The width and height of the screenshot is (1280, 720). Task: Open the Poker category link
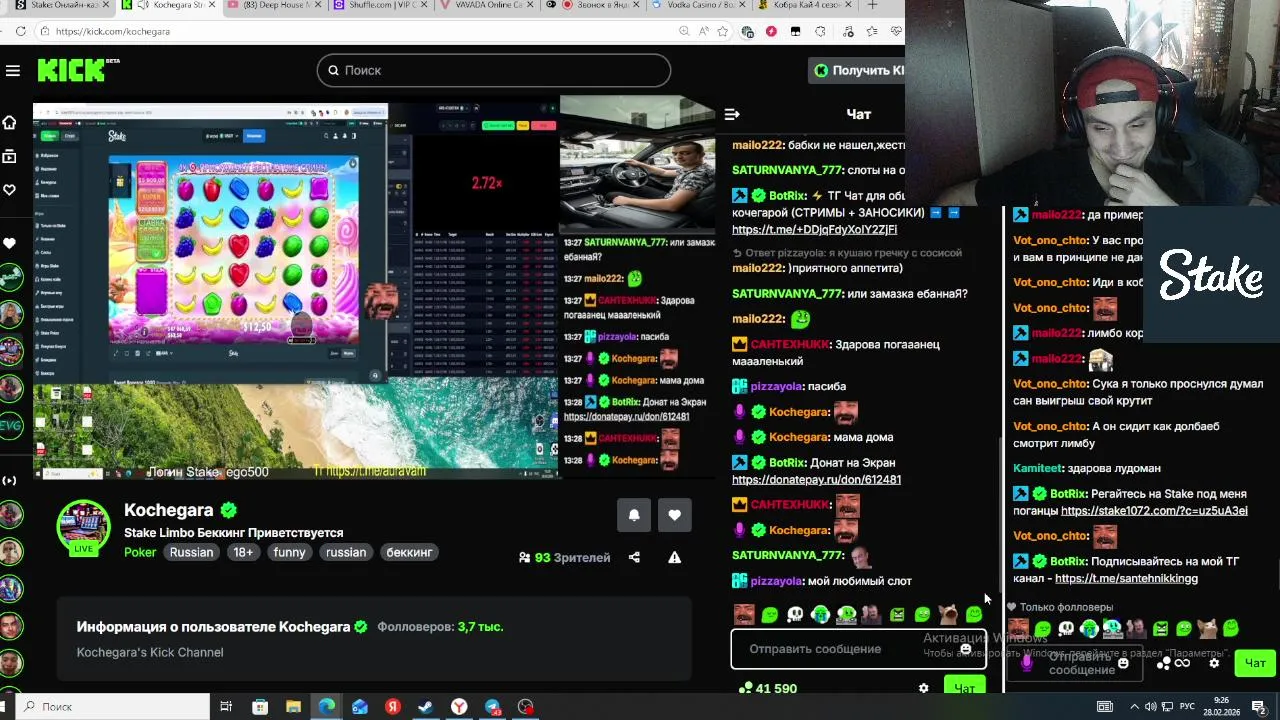click(140, 552)
